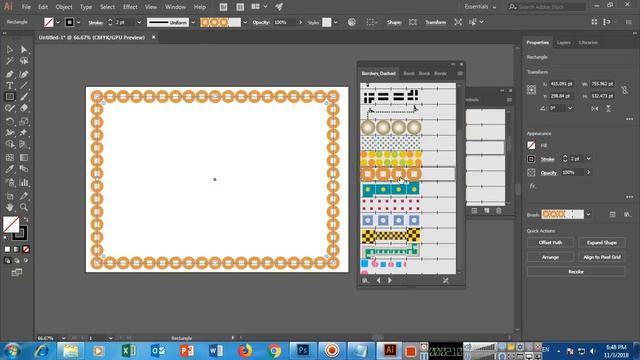
Task: Click the Expand Shape button
Action: point(602,242)
